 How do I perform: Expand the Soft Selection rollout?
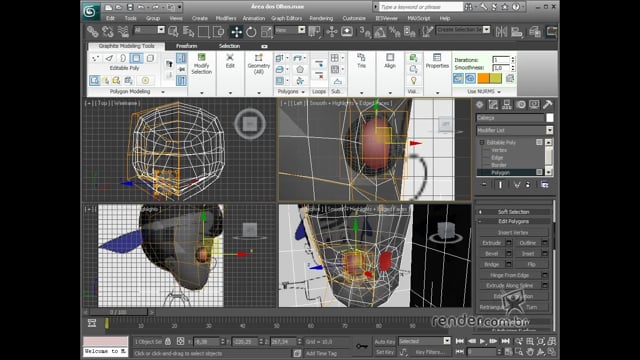[x=513, y=212]
